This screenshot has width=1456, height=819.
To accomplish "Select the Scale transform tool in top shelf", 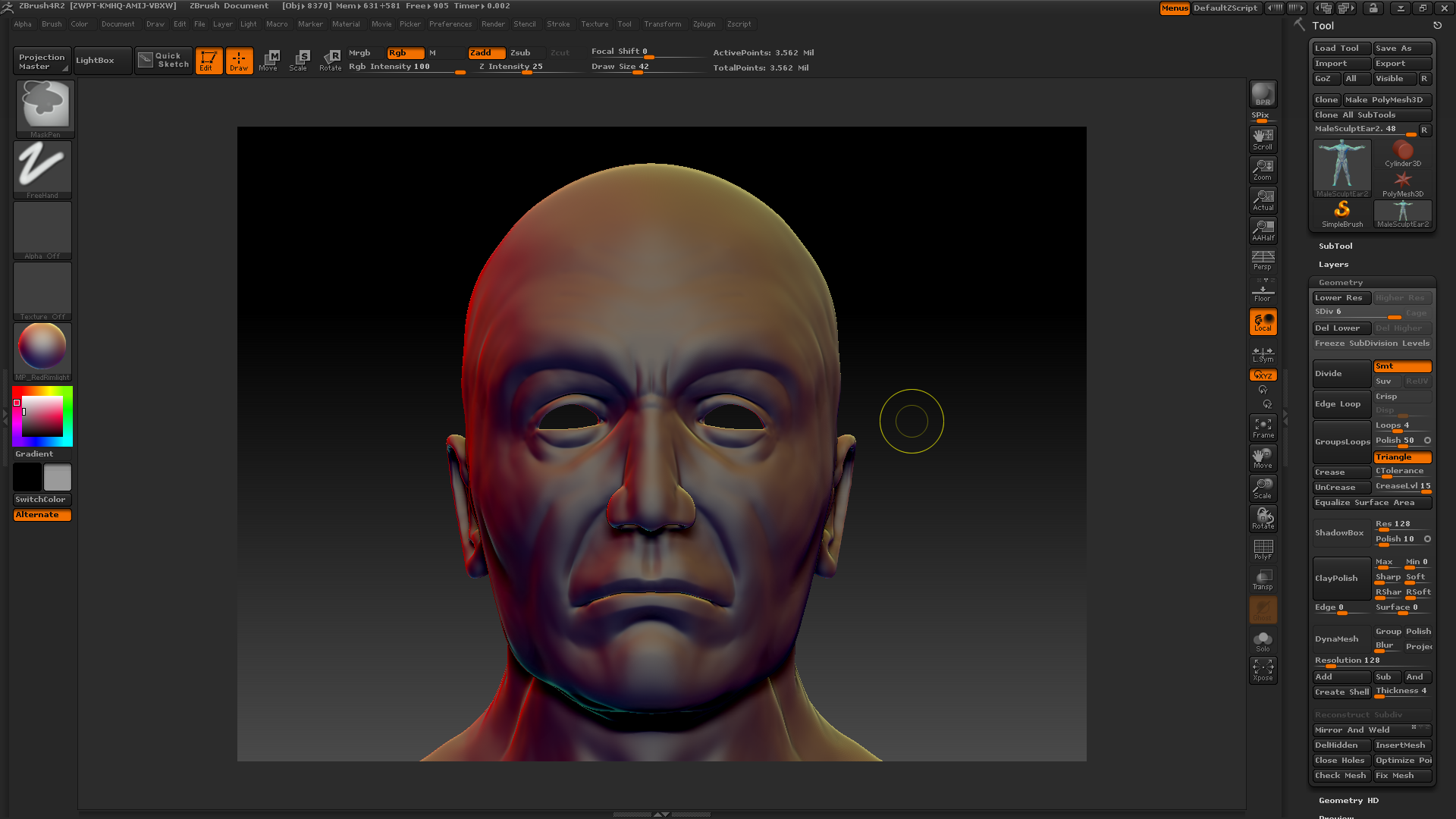I will (x=300, y=61).
